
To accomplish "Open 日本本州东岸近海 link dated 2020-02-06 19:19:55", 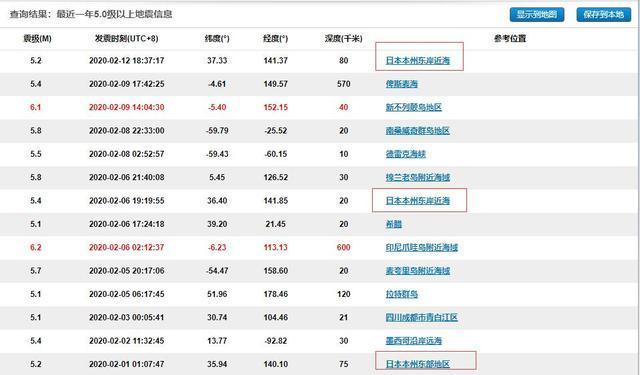I will pyautogui.click(x=418, y=201).
